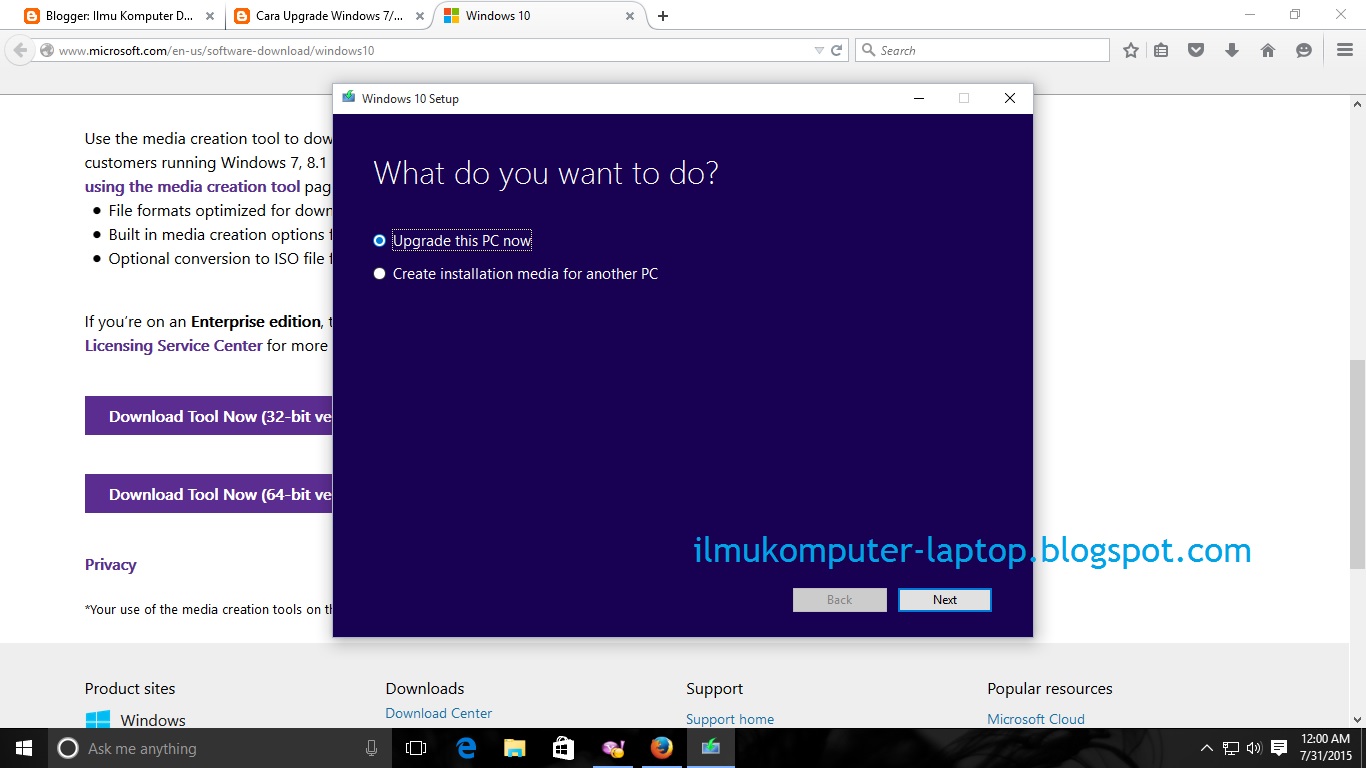The width and height of the screenshot is (1366, 768).
Task: Launch Microsoft Edge from taskbar
Action: point(466,748)
